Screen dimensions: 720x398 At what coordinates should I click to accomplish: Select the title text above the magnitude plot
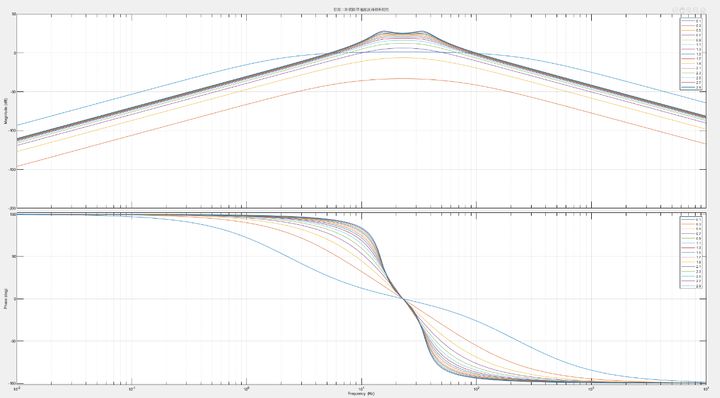pyautogui.click(x=362, y=10)
